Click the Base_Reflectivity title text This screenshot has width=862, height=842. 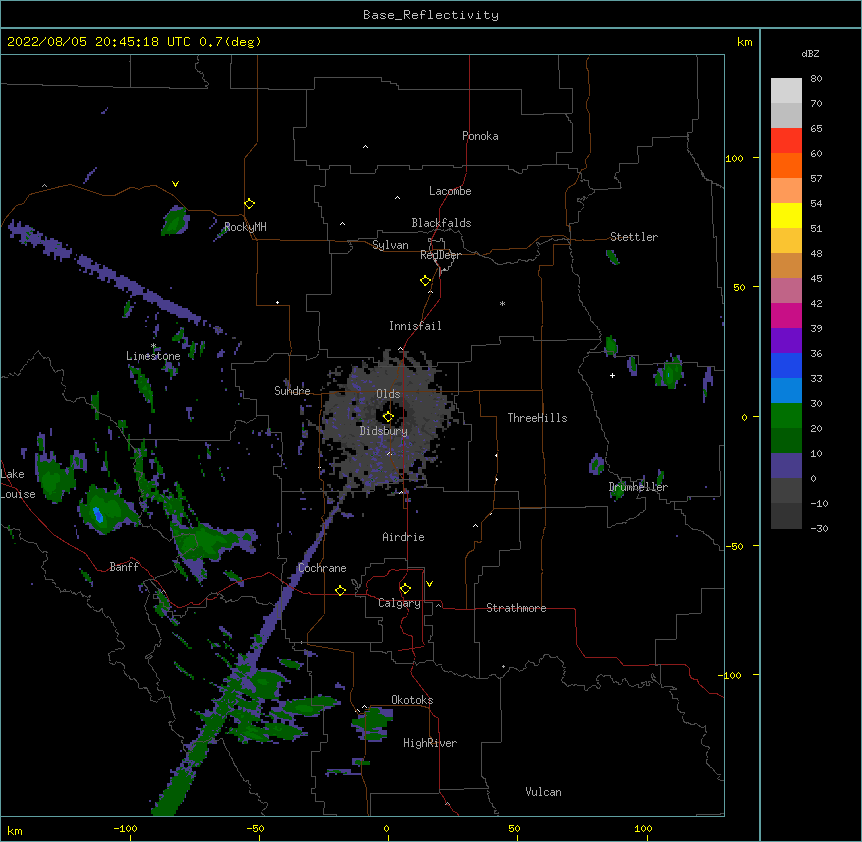click(x=431, y=15)
